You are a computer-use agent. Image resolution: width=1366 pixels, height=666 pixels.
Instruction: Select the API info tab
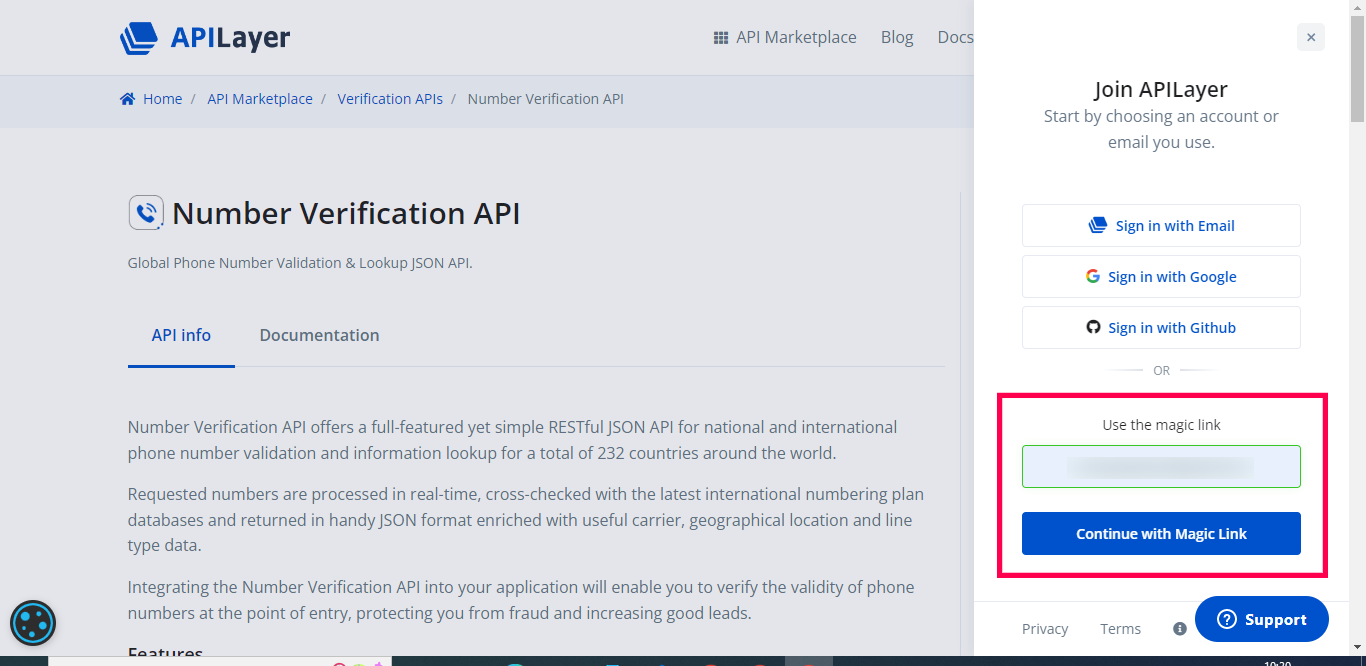pyautogui.click(x=181, y=336)
